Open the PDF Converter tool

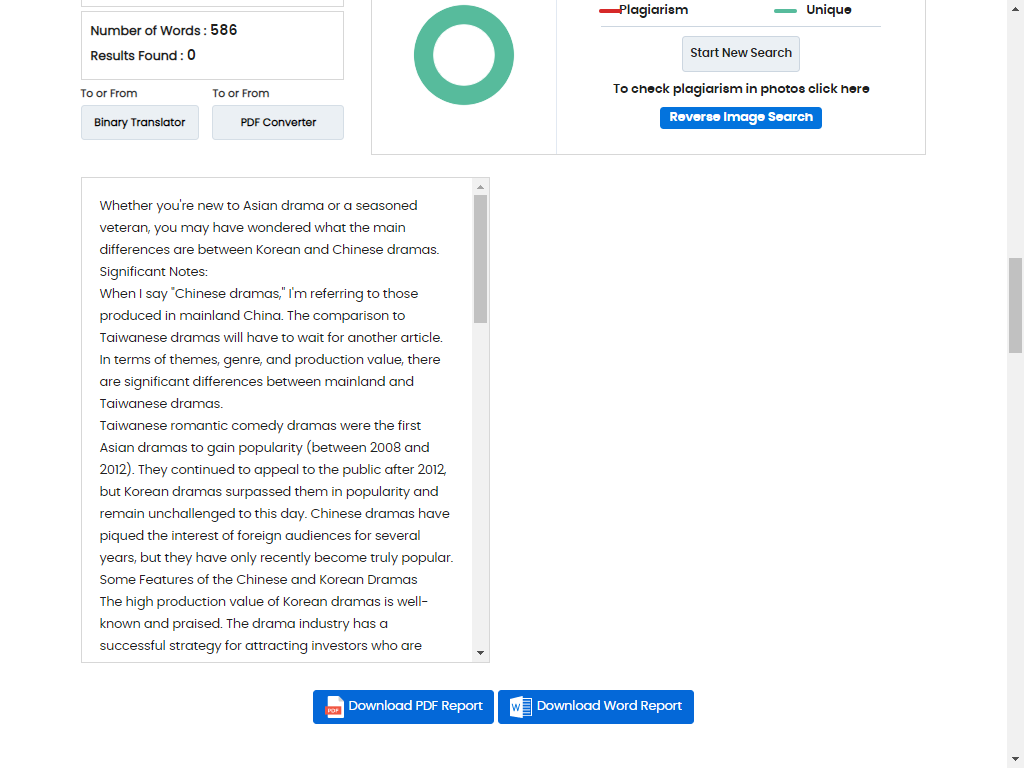[278, 122]
